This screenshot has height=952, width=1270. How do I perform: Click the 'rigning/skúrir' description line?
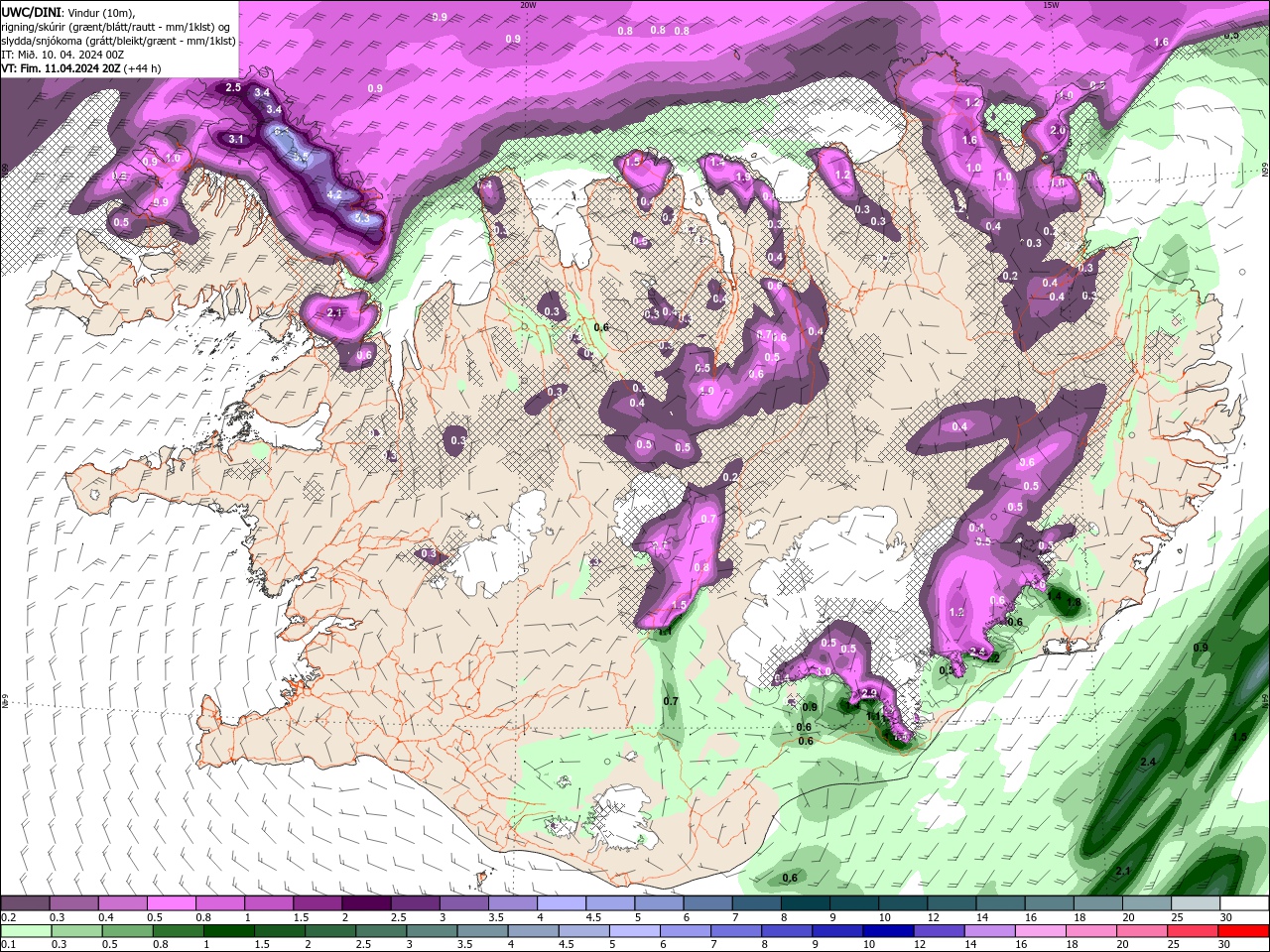[x=117, y=26]
